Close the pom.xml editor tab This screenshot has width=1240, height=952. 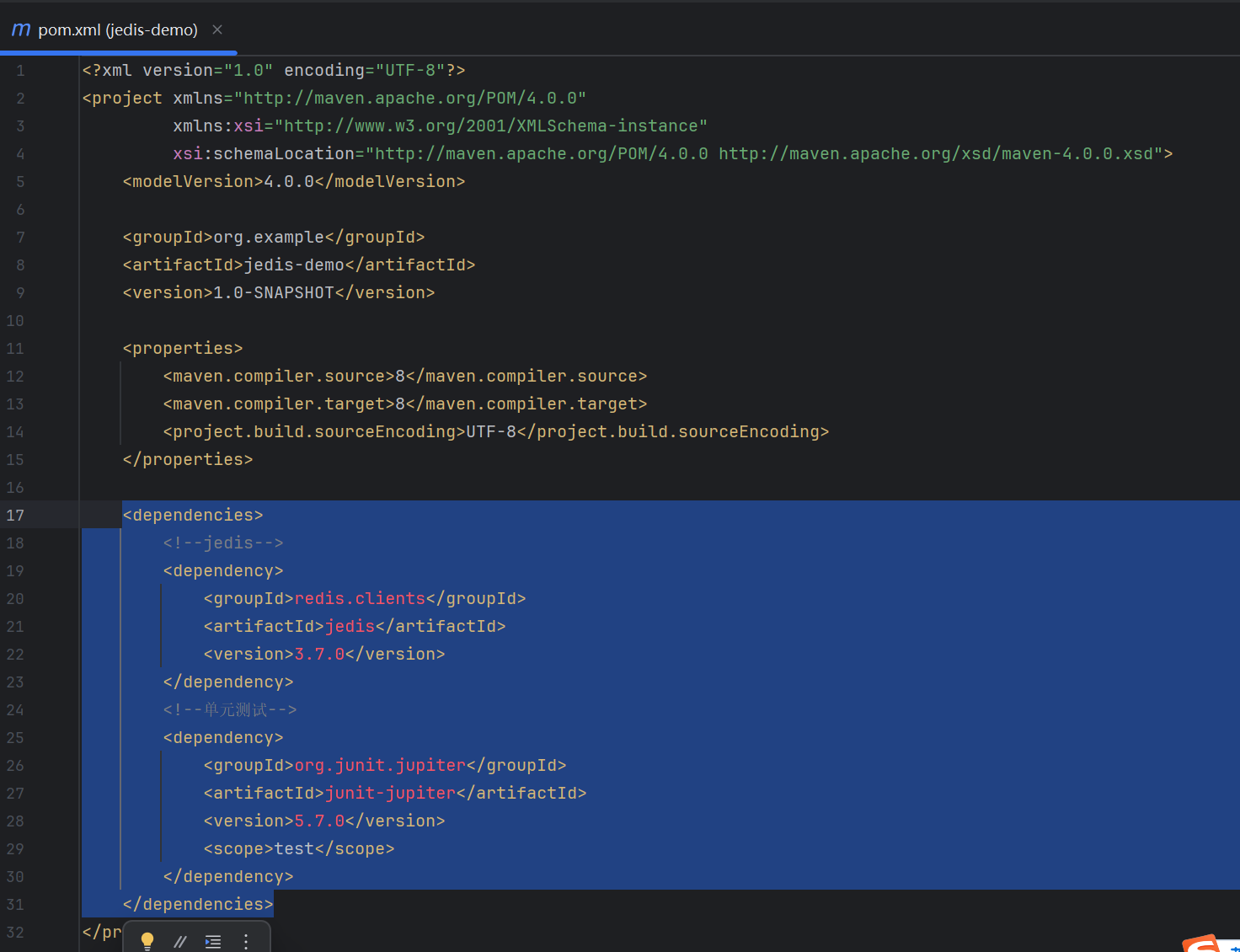point(217,29)
